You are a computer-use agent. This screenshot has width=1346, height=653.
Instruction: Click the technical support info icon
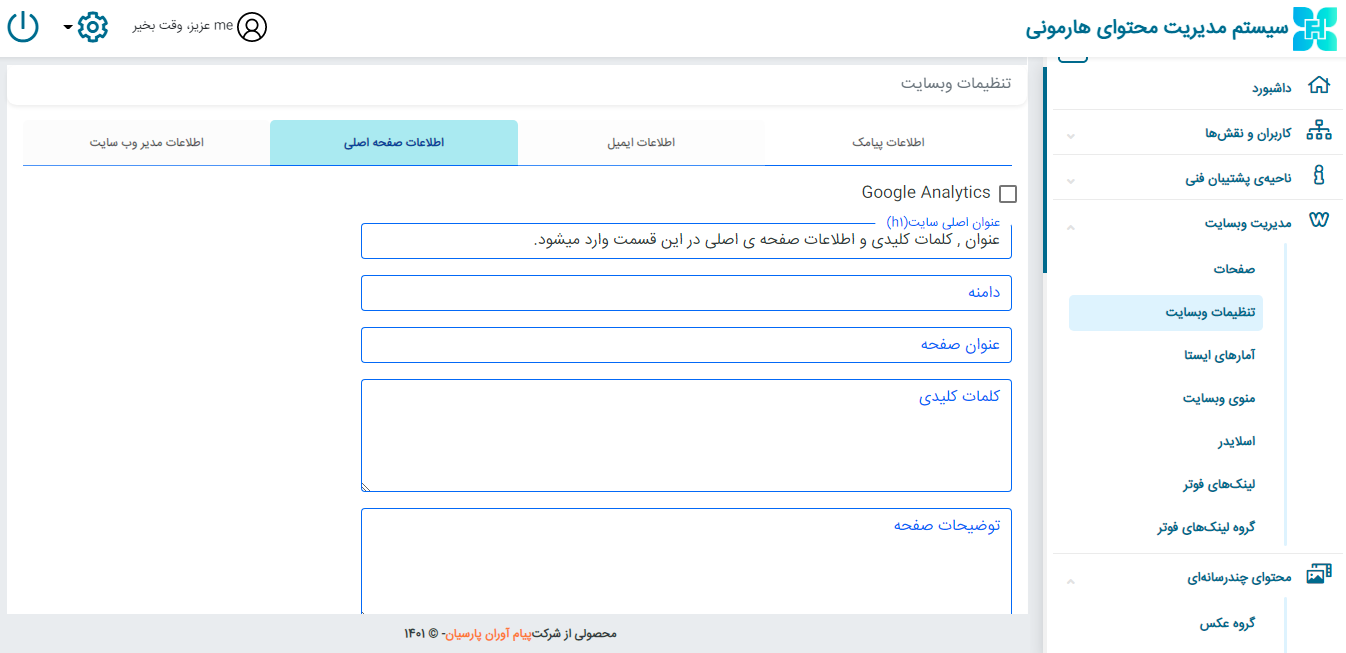tap(1319, 177)
